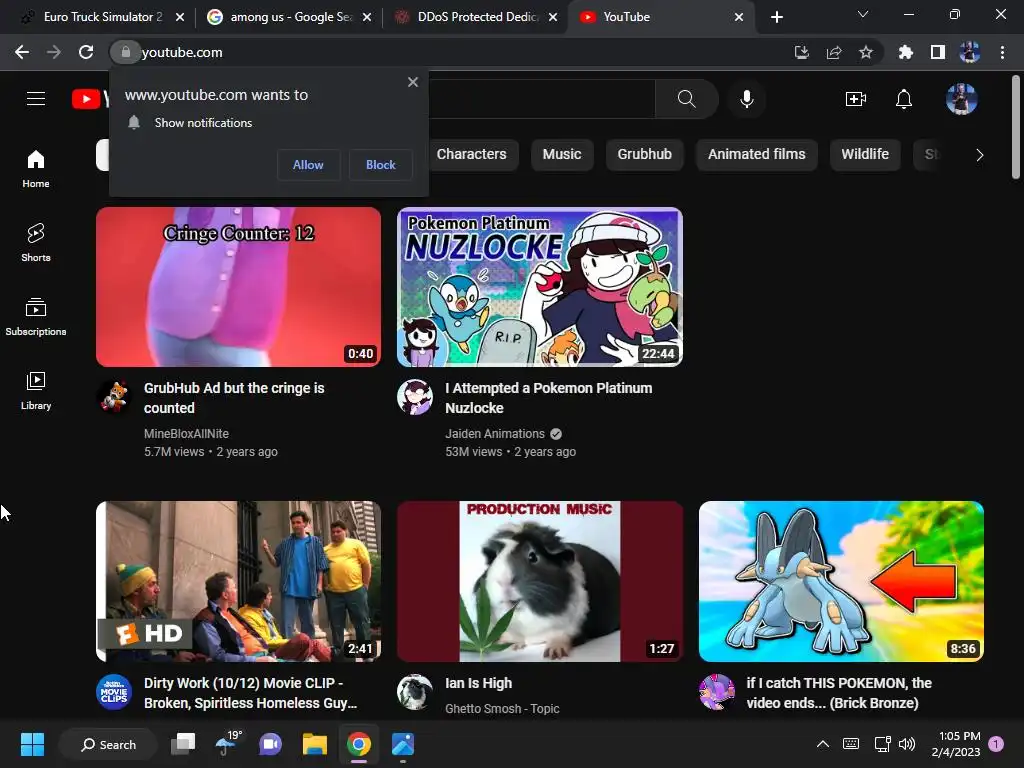Switch to DDoS Protected Dedicated tab
This screenshot has width=1024, height=768.
tap(477, 17)
